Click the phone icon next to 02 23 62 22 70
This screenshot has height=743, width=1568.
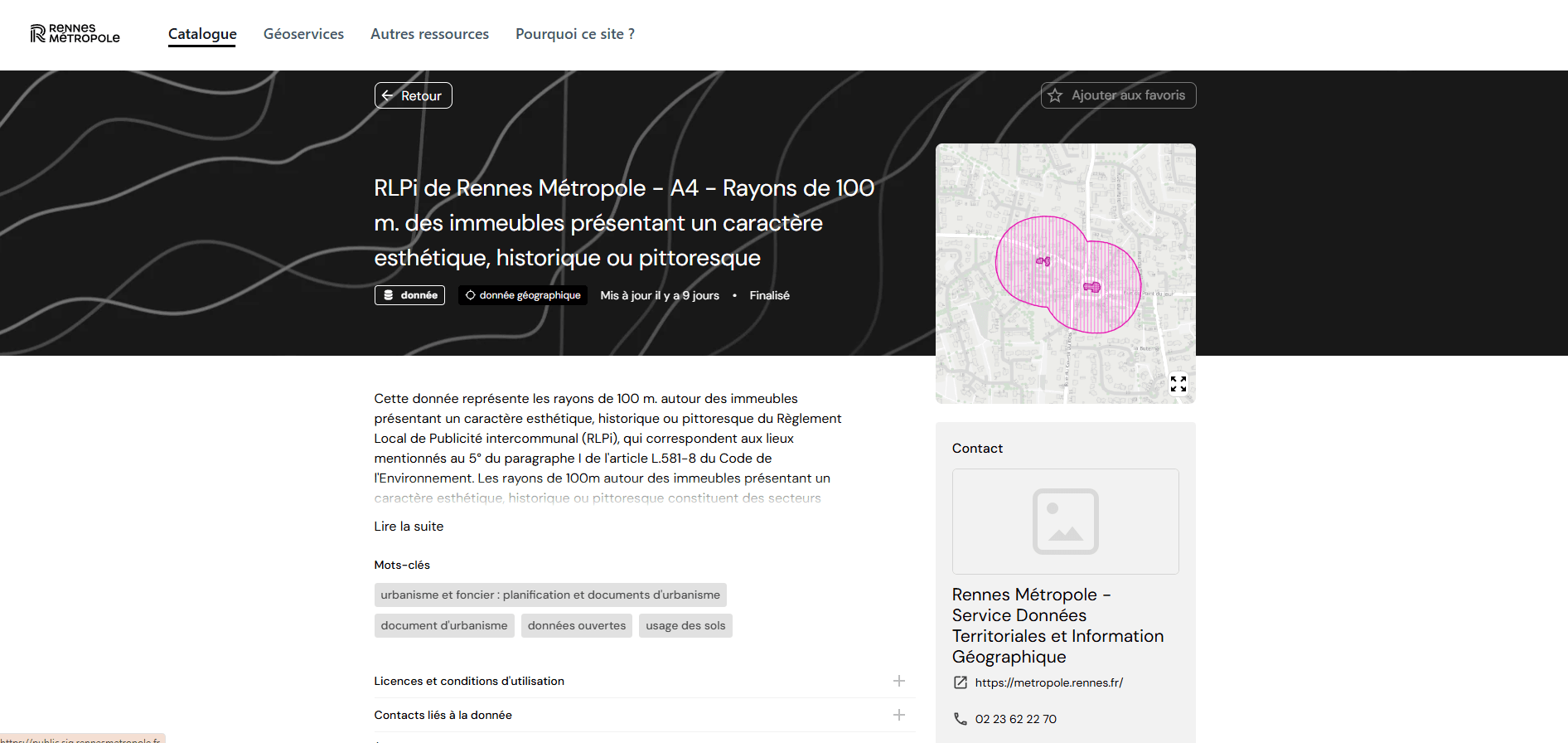click(961, 719)
